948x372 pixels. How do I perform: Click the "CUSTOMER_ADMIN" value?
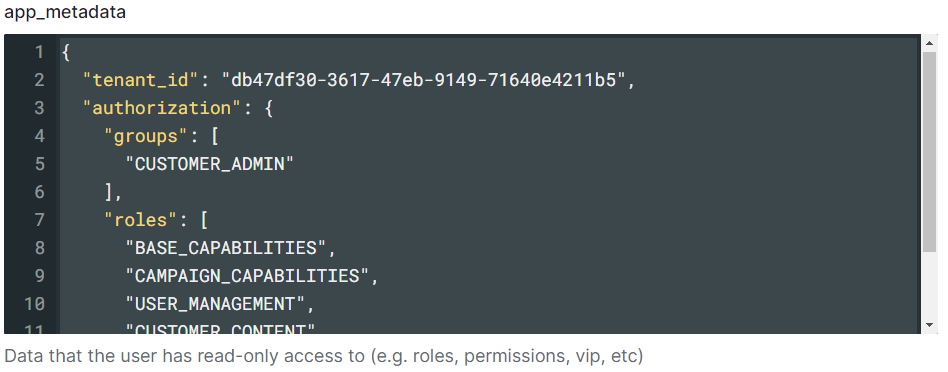point(209,164)
